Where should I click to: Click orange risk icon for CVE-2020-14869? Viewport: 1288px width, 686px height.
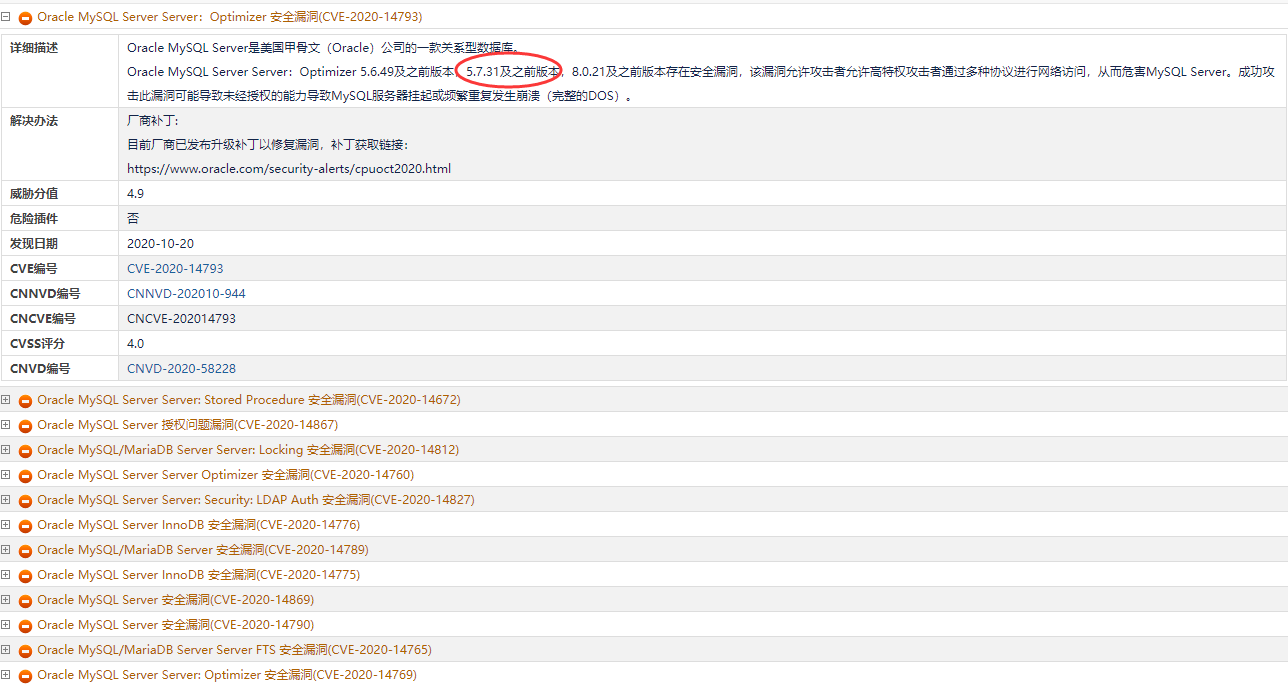(26, 601)
